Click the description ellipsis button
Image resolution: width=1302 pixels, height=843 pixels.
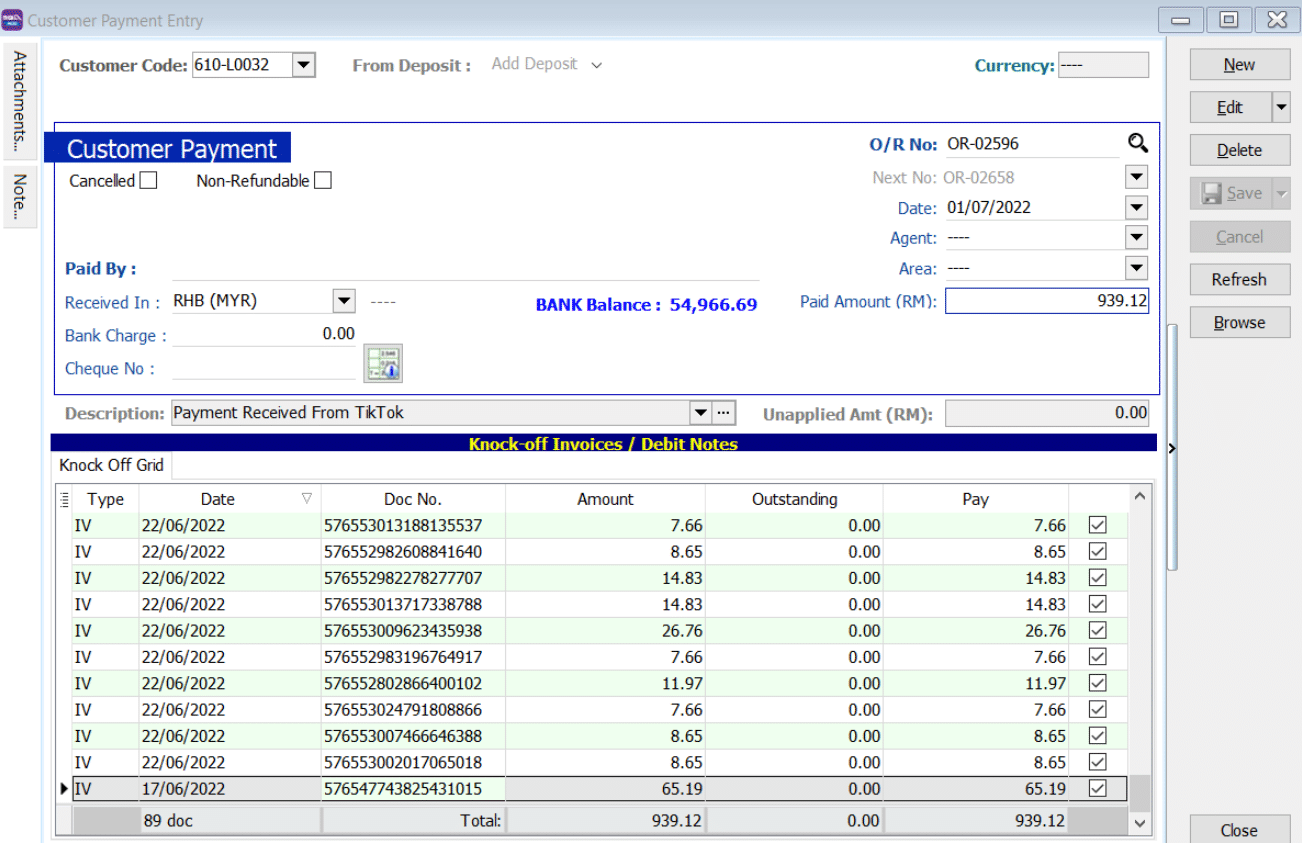click(x=724, y=413)
